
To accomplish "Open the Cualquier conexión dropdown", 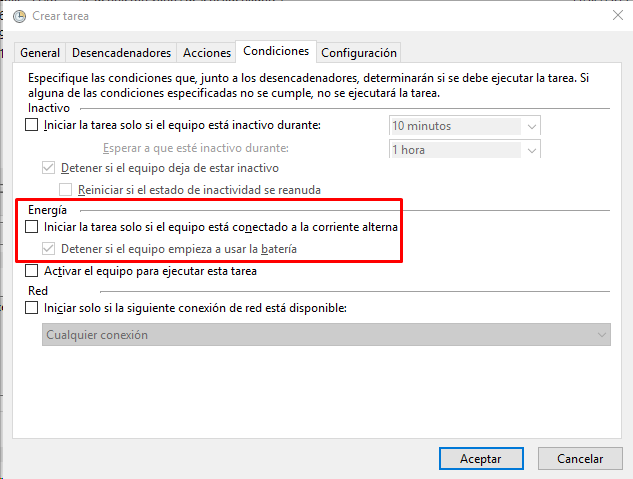I will click(x=326, y=335).
